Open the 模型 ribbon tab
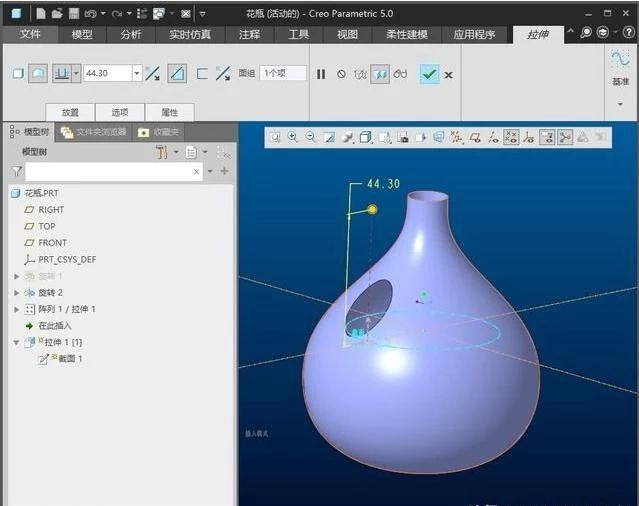Image resolution: width=639 pixels, height=506 pixels. [82, 34]
